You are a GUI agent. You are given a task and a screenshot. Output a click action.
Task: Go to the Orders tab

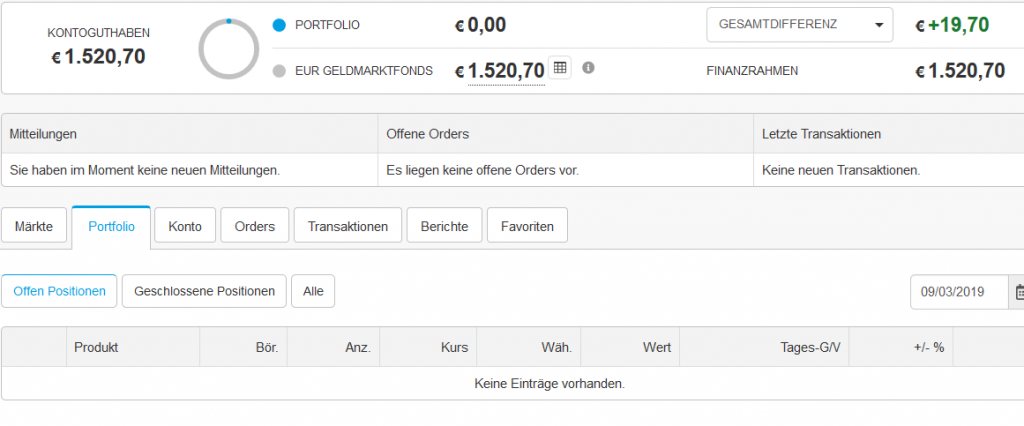tap(255, 226)
